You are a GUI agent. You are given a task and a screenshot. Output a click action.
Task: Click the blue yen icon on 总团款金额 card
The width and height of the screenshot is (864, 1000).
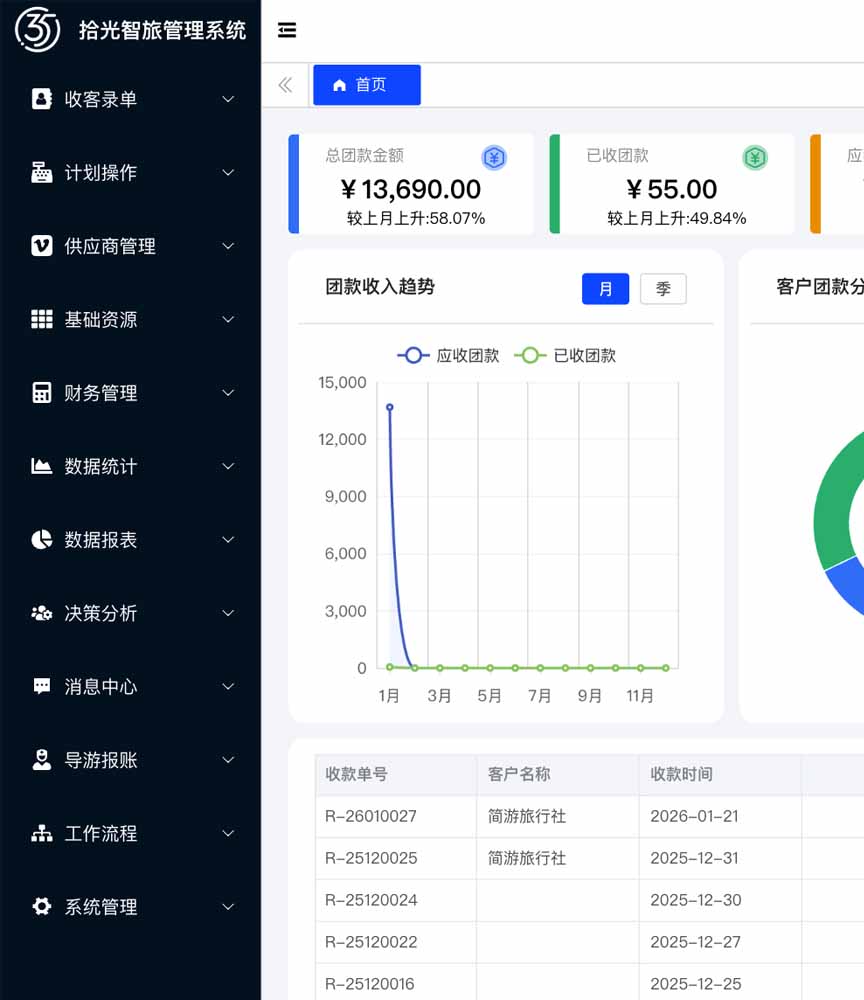coord(494,158)
